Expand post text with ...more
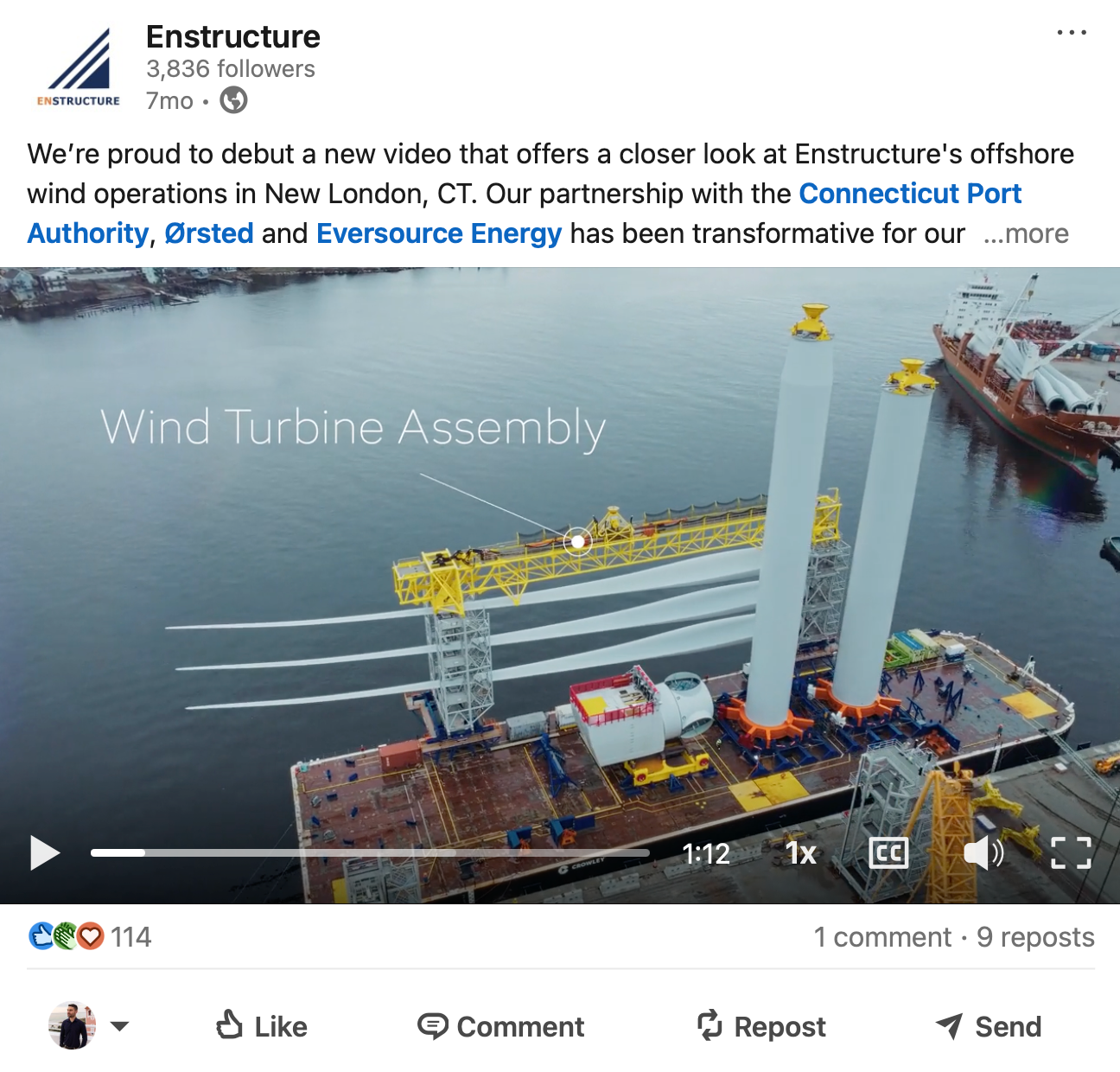The height and width of the screenshot is (1072, 1120). click(1026, 233)
